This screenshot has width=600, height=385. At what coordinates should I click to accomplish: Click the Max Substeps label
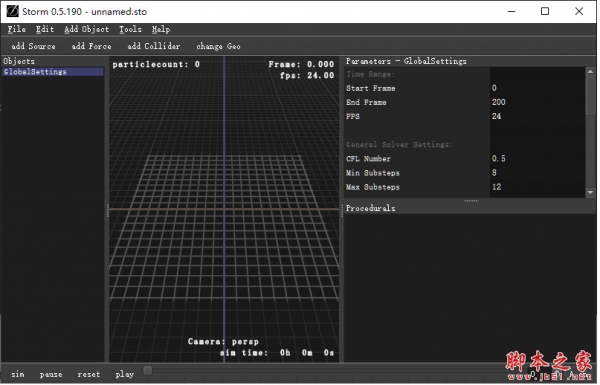(373, 187)
